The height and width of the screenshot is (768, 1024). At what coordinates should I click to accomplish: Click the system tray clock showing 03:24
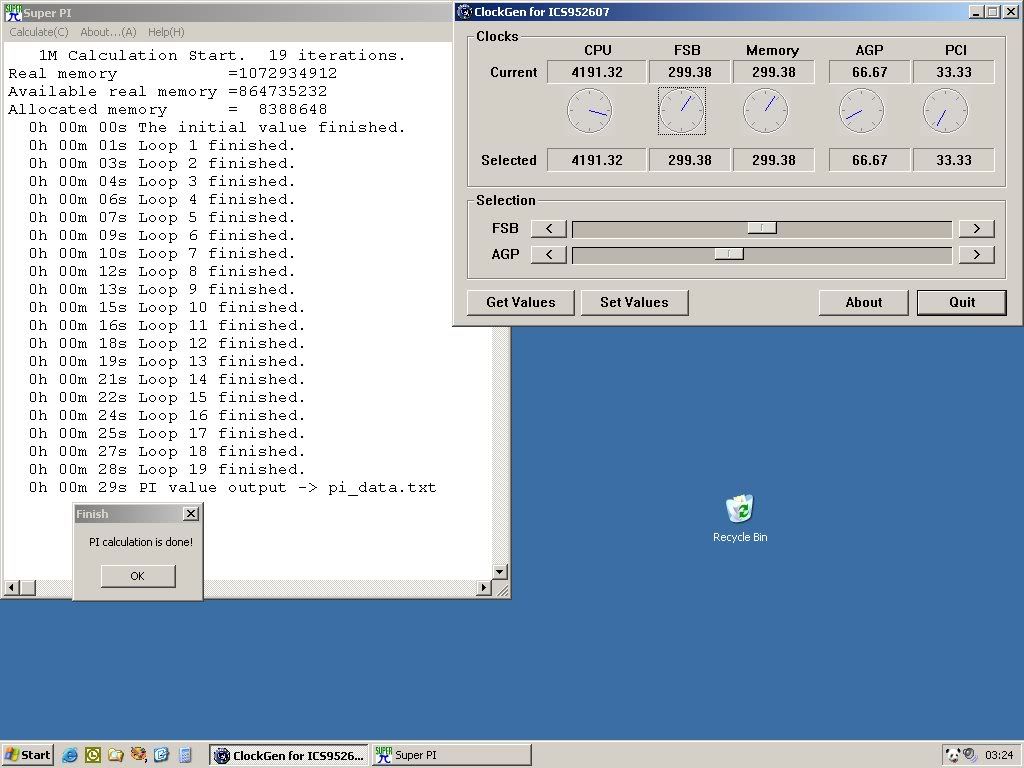click(999, 756)
